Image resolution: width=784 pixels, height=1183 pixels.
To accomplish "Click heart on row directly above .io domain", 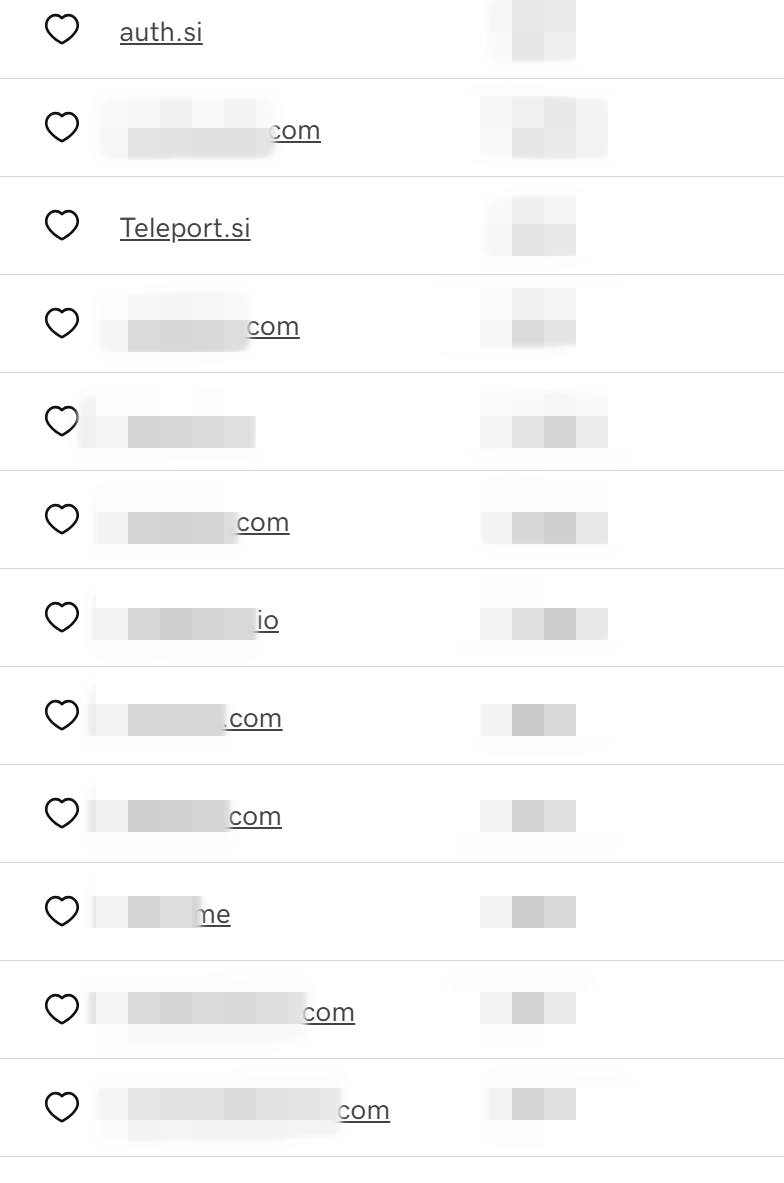I will click(62, 519).
